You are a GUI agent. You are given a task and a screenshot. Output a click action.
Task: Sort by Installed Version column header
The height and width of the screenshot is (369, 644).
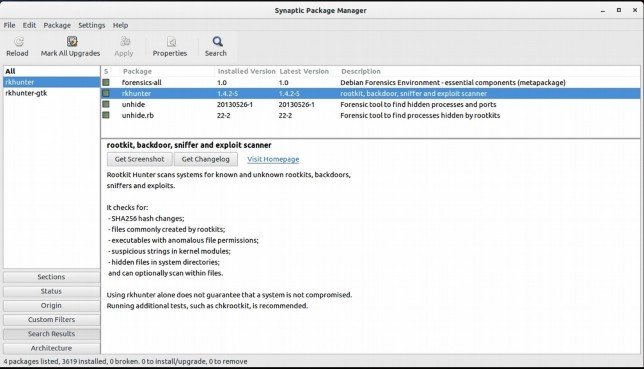246,71
